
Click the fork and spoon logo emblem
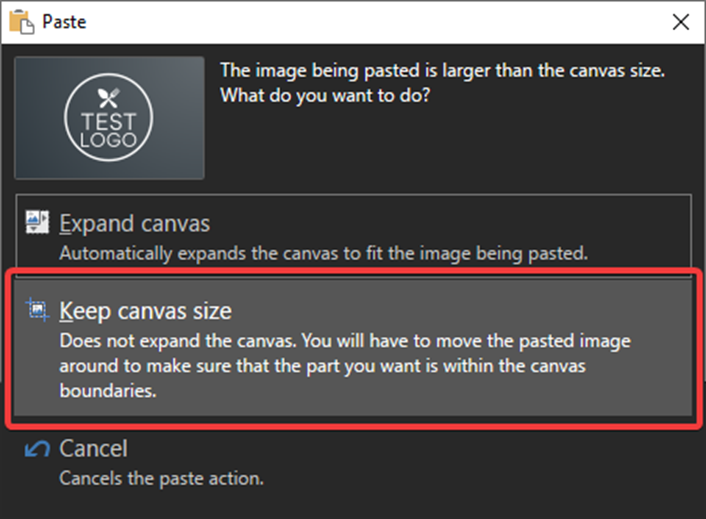coord(109,98)
